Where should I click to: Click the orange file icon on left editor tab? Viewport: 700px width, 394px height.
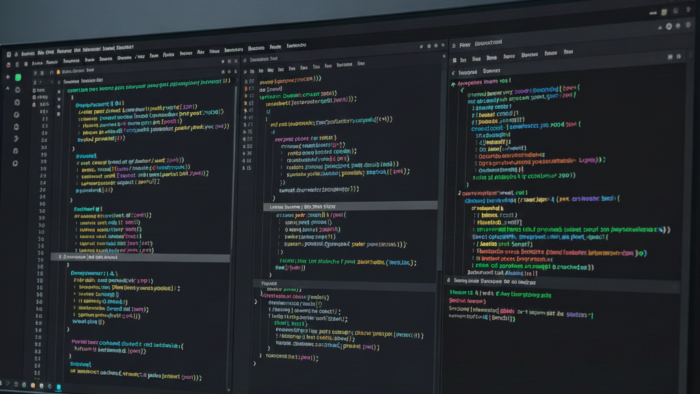click(x=58, y=72)
